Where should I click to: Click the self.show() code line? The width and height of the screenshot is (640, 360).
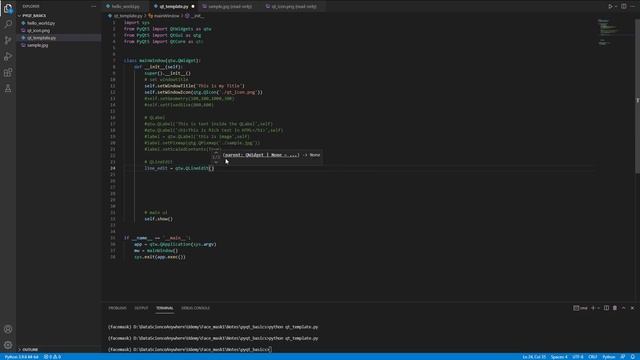pos(158,219)
